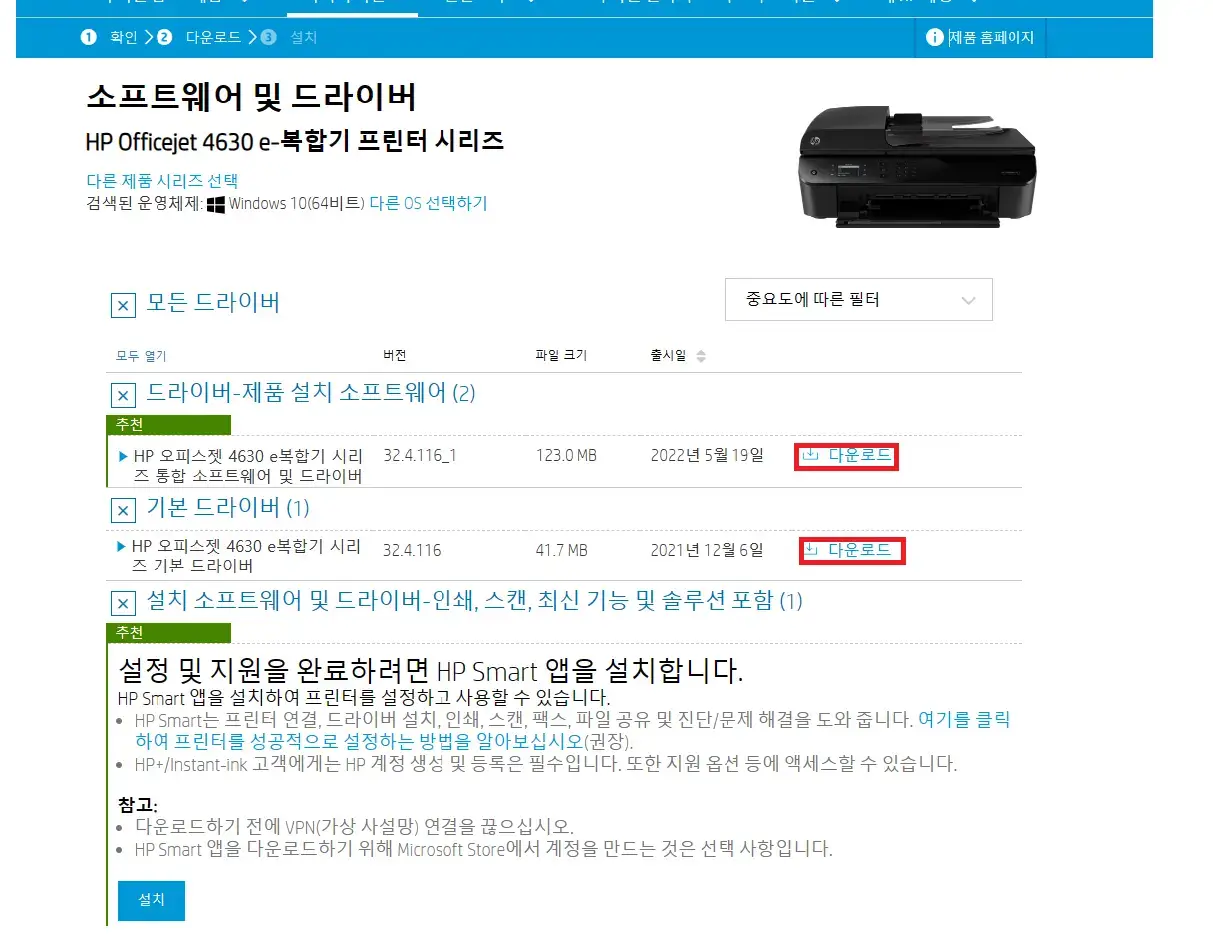Go to step 2 다운로드 in breadcrumb
This screenshot has height=943, width=1213.
tap(200, 38)
